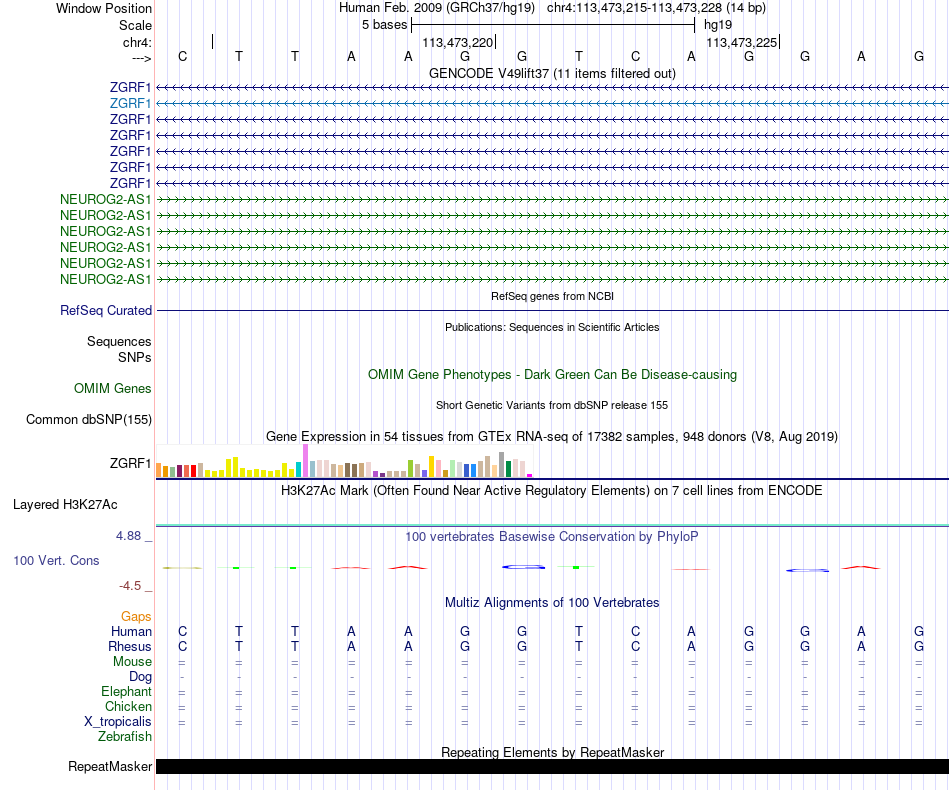Open the RefSeq Curated track label
950x790 pixels.
(106, 310)
